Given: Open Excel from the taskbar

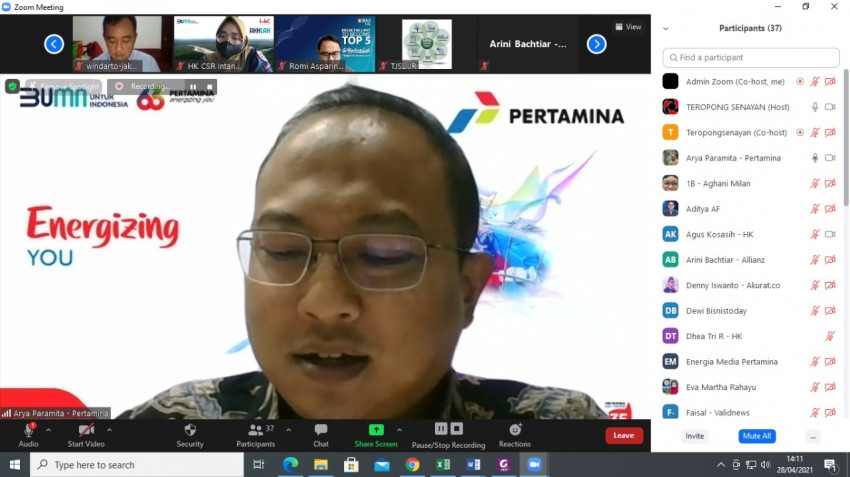Looking at the screenshot, I should (443, 465).
